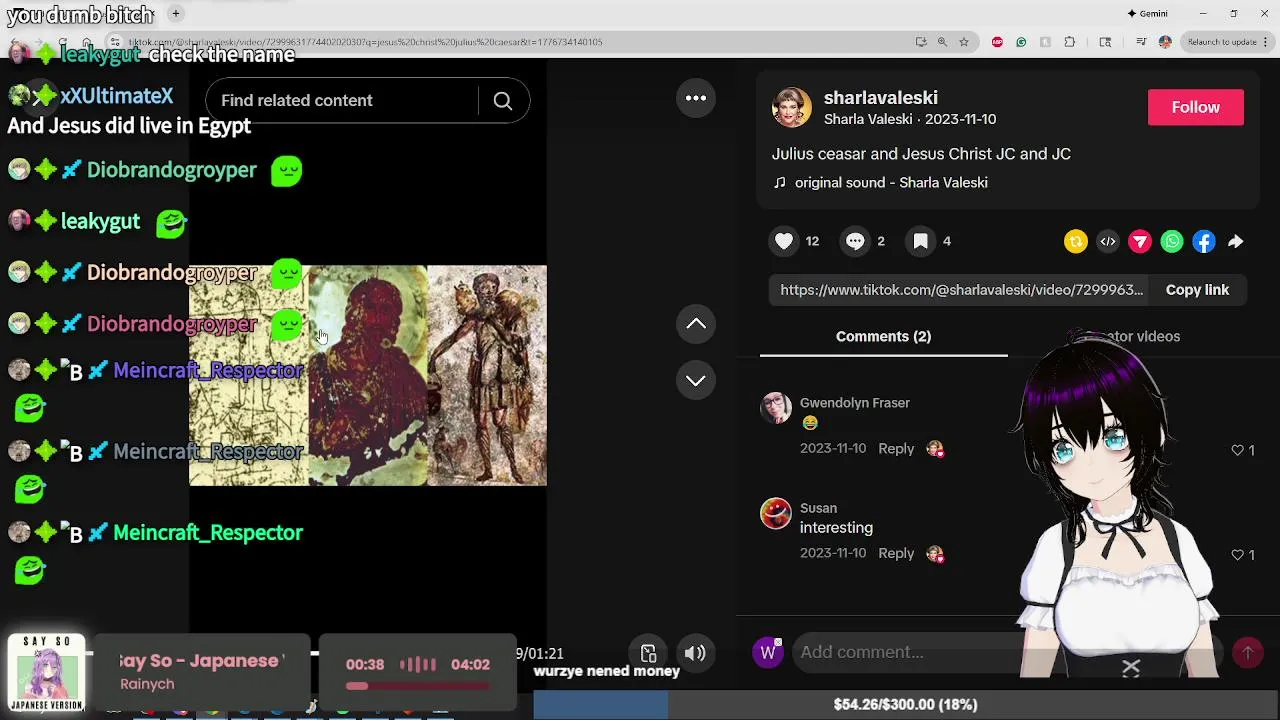Click the search magnifier next to Find related content
Image resolution: width=1280 pixels, height=720 pixels.
coord(503,100)
